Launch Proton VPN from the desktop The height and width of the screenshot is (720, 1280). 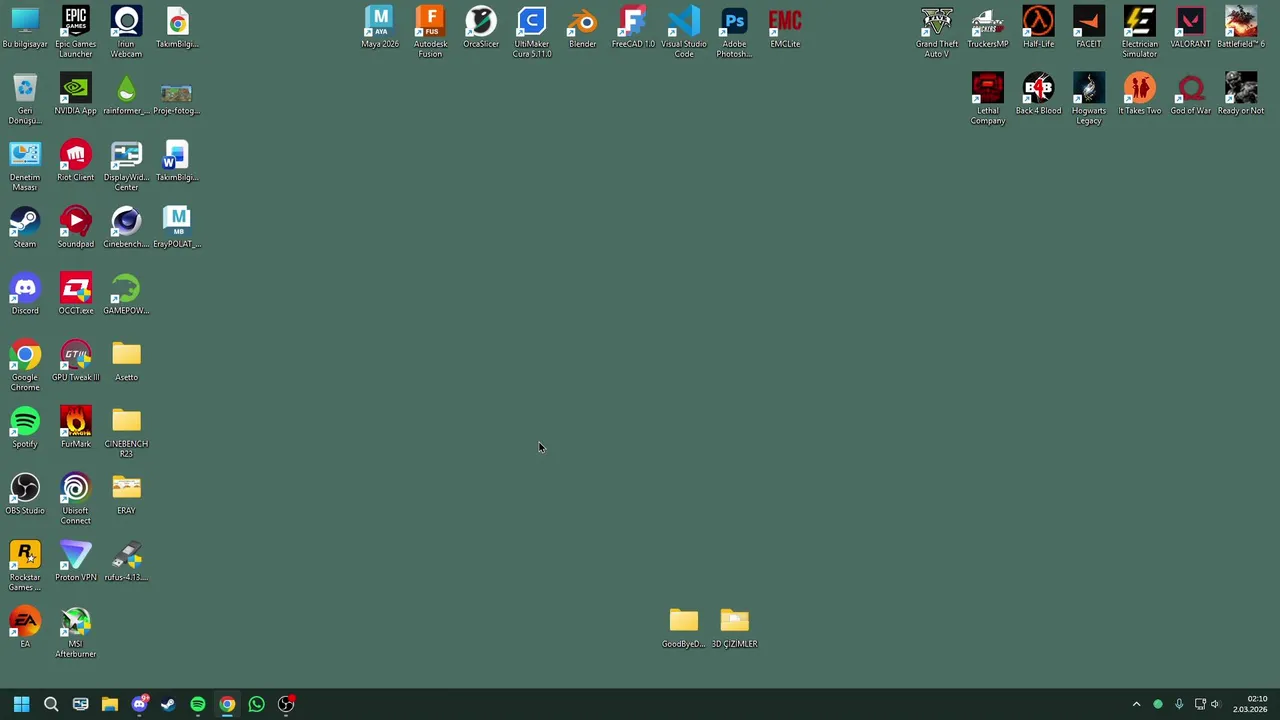(75, 560)
